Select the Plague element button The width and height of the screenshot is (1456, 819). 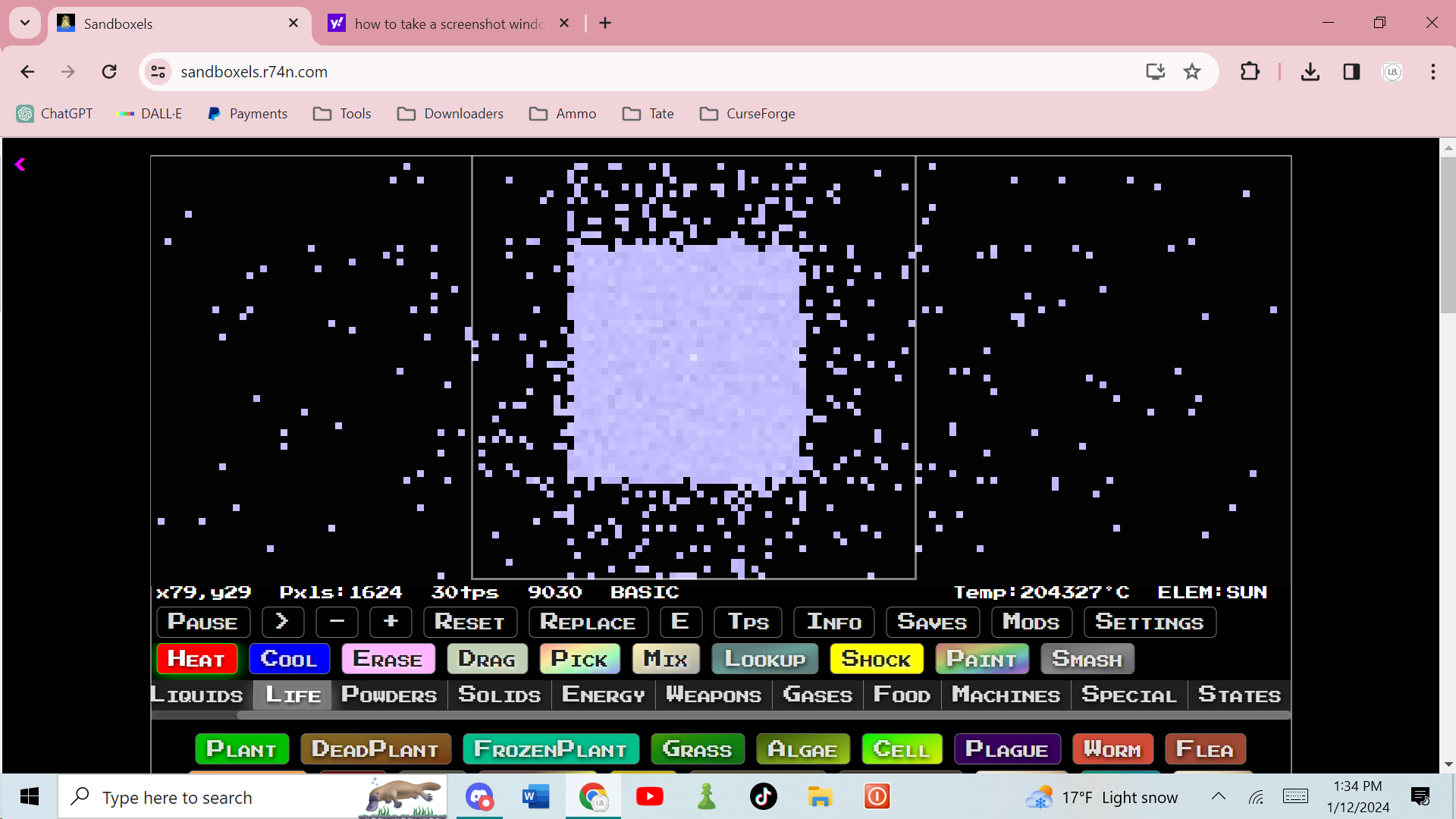pyautogui.click(x=1006, y=749)
